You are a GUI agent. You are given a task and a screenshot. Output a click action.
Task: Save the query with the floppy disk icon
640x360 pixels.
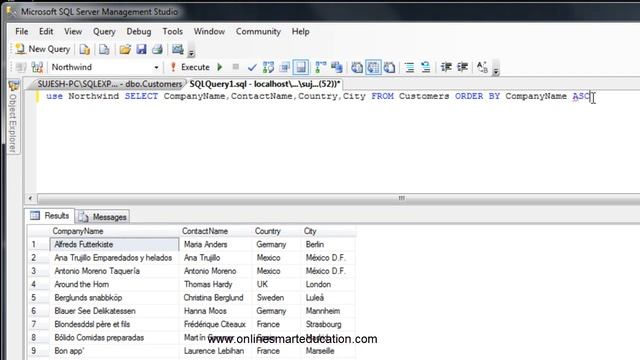point(141,49)
